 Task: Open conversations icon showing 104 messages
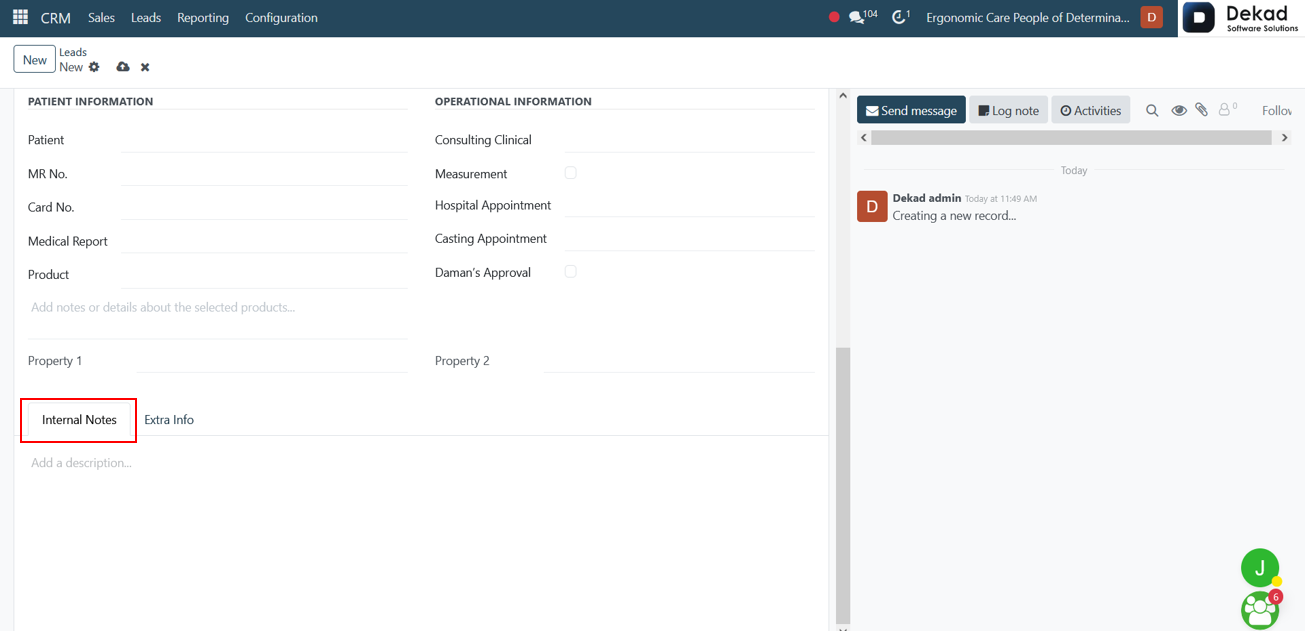pos(863,17)
